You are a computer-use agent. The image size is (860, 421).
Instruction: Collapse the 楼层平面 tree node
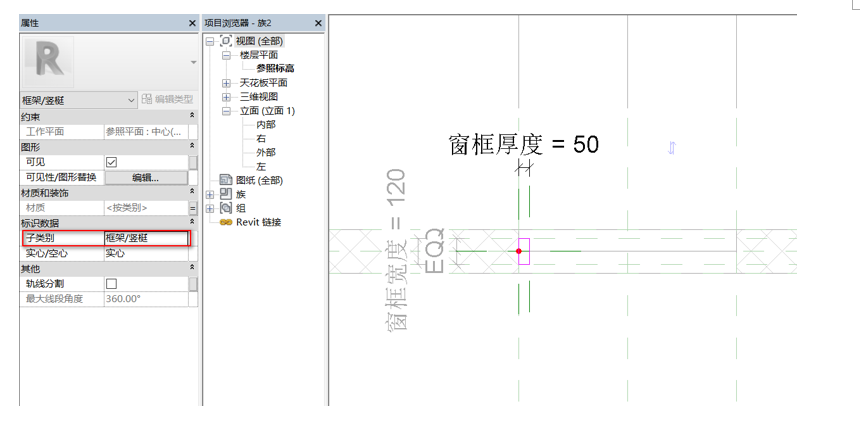tap(227, 55)
